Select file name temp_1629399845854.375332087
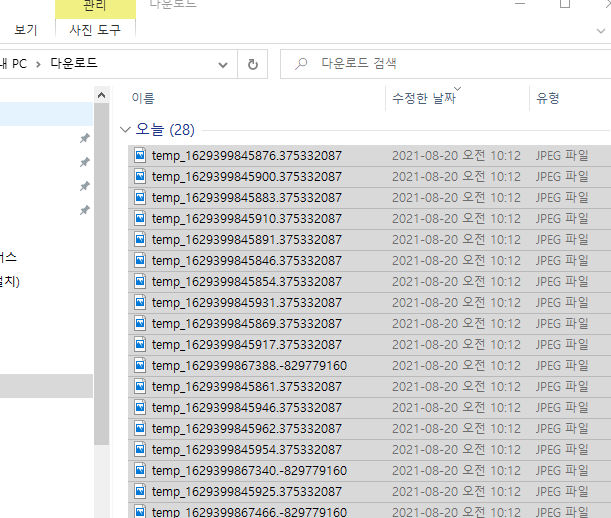611x518 pixels. pyautogui.click(x=247, y=282)
